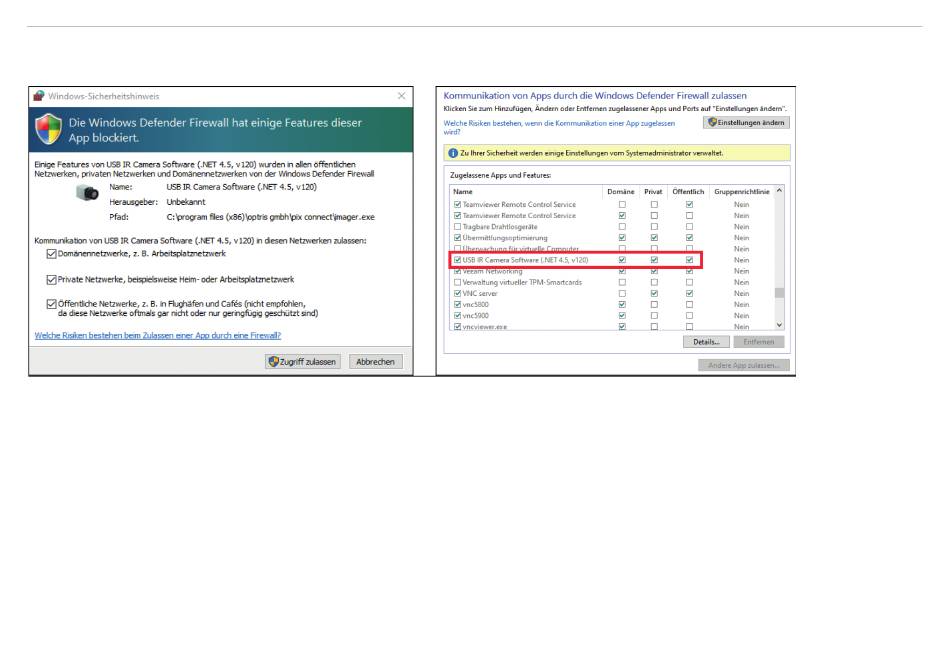Toggle Privat checkbox for Übermittlungsoptimierung
Screen dimensions: 950x657
pyautogui.click(x=654, y=238)
